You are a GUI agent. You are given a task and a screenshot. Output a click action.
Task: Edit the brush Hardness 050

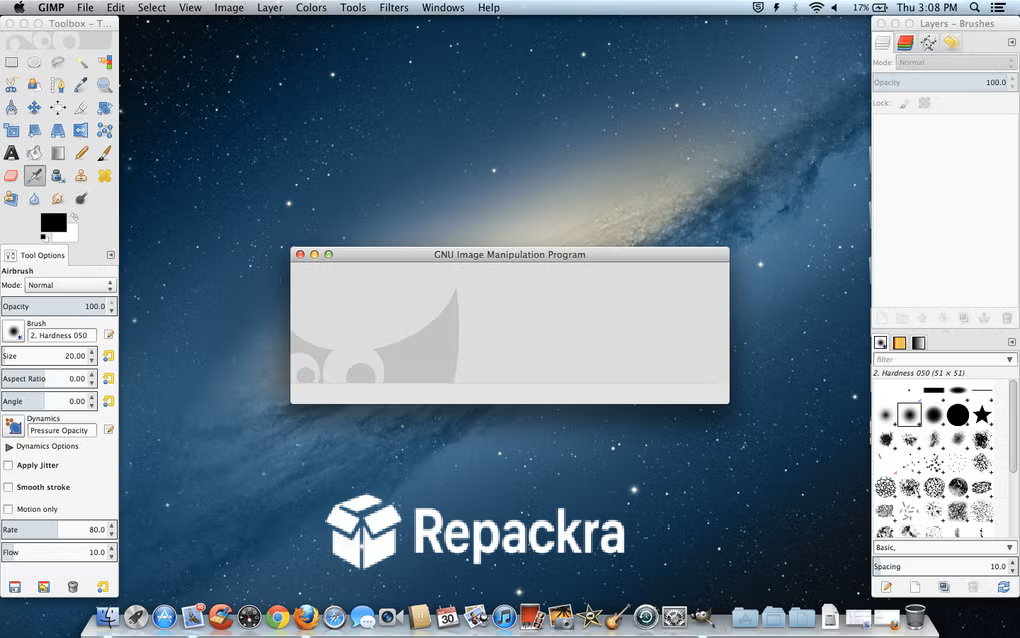click(x=109, y=335)
